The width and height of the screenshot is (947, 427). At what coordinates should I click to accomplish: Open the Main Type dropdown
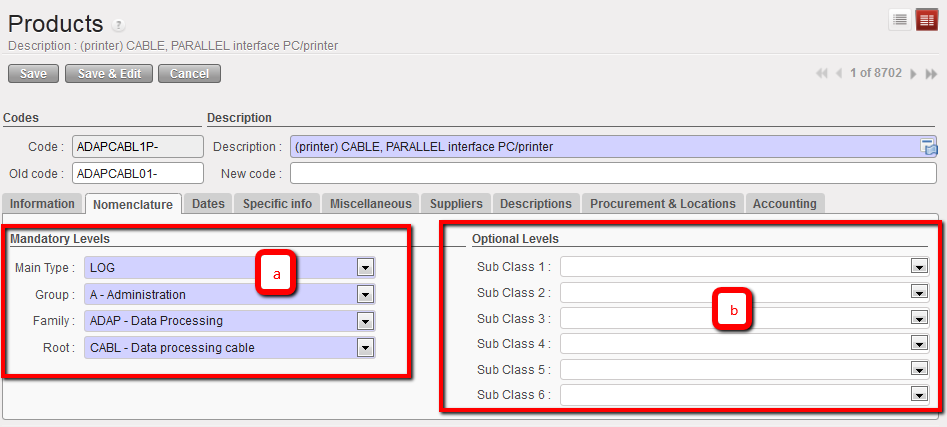coord(365,268)
